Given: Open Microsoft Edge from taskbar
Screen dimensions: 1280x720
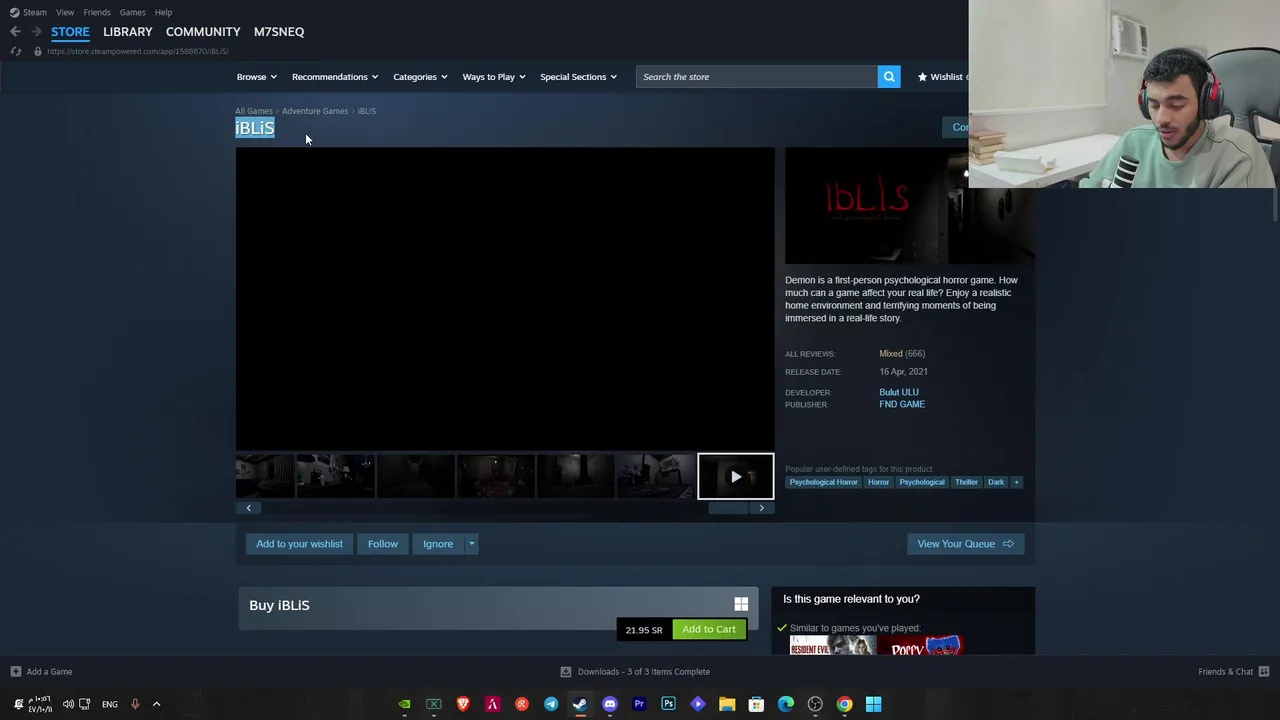Looking at the screenshot, I should [x=786, y=704].
